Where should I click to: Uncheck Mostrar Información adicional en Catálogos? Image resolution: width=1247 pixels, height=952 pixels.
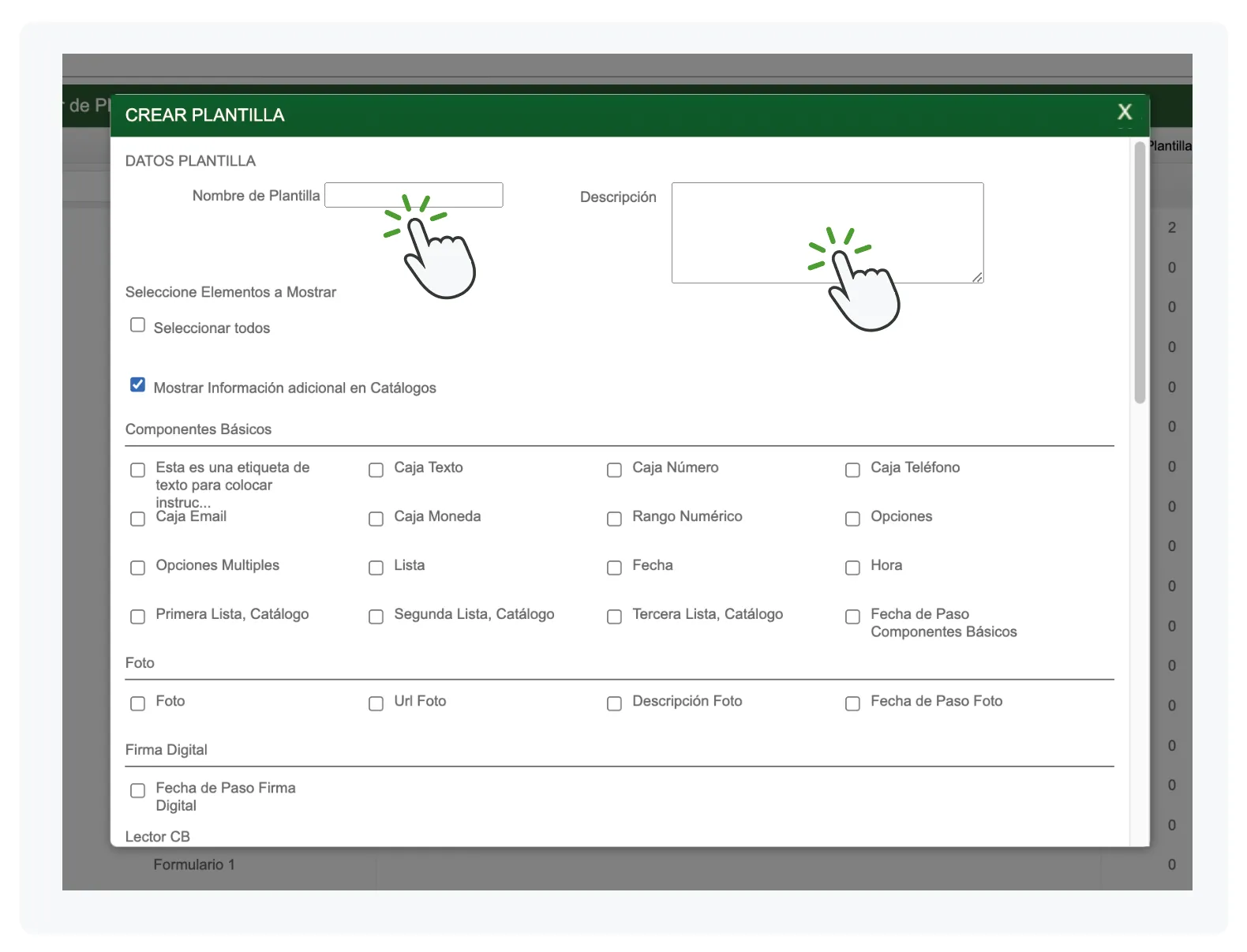point(137,384)
